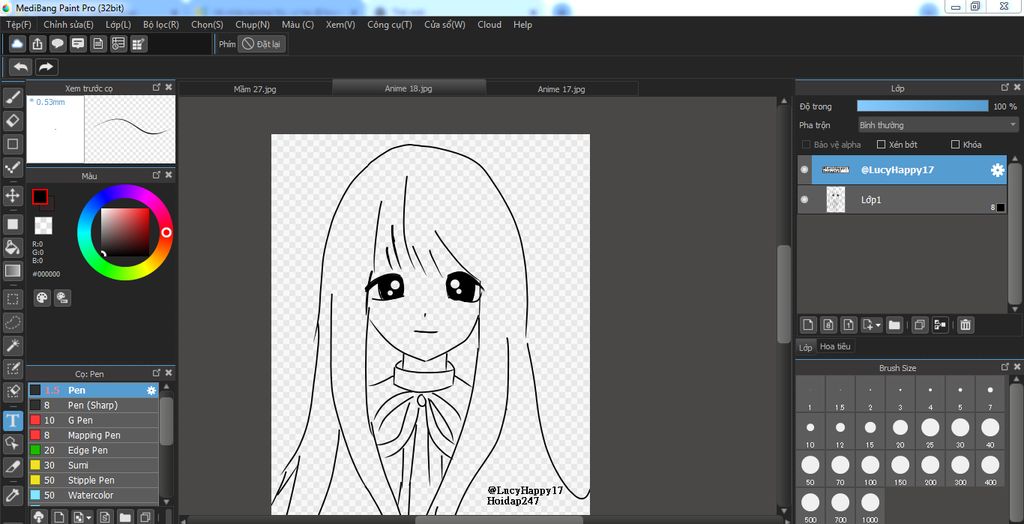
Task: Switch to the Mầm 27.jpg tab
Action: tap(255, 89)
